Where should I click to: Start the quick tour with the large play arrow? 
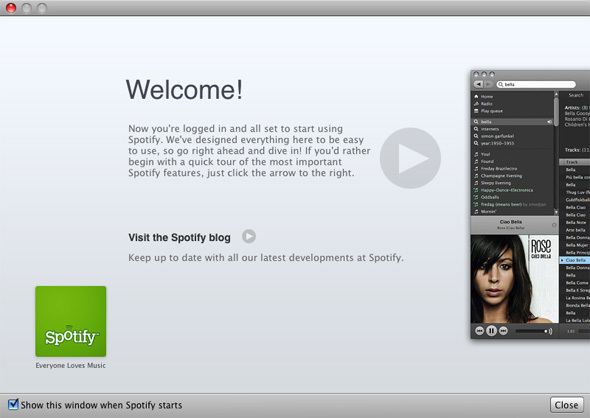[x=410, y=158]
